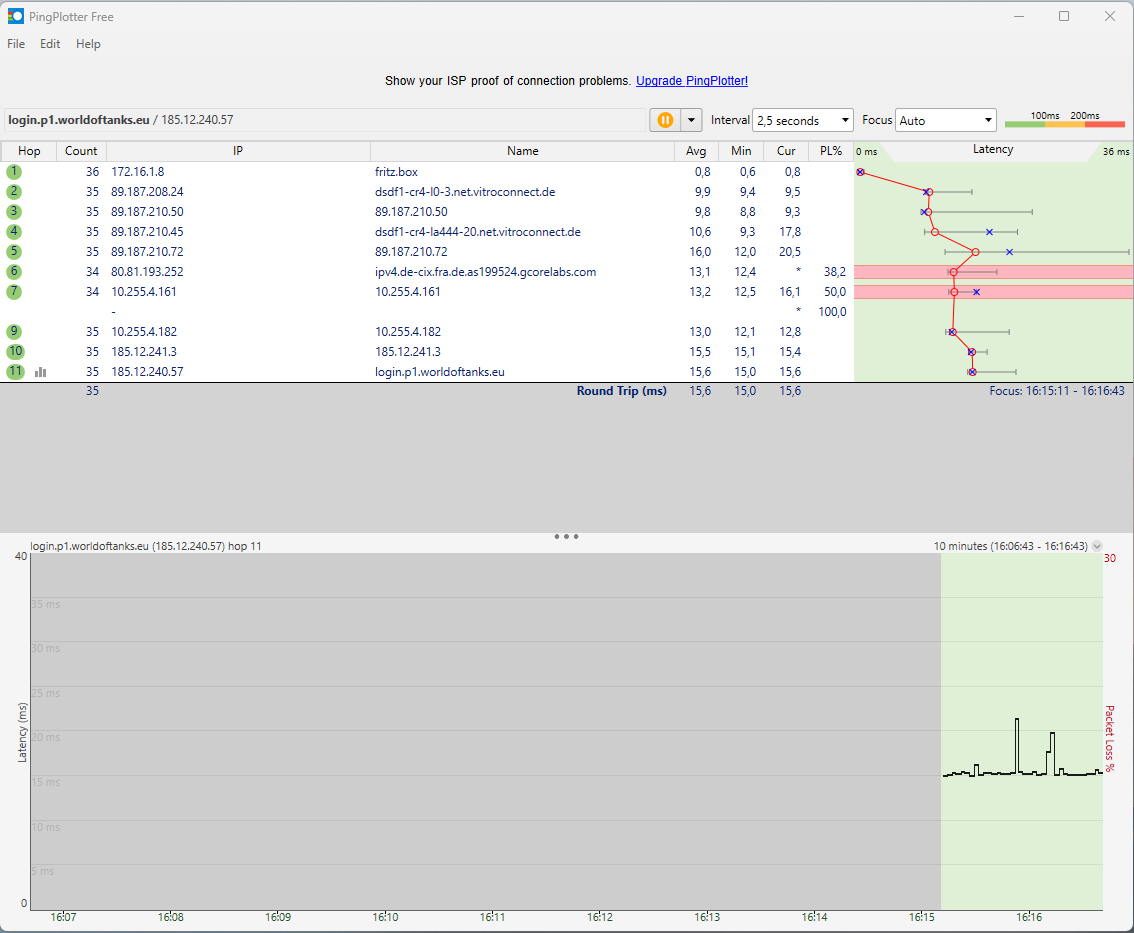Click IP cell 10.255.4.182
The image size is (1134, 933).
143,331
